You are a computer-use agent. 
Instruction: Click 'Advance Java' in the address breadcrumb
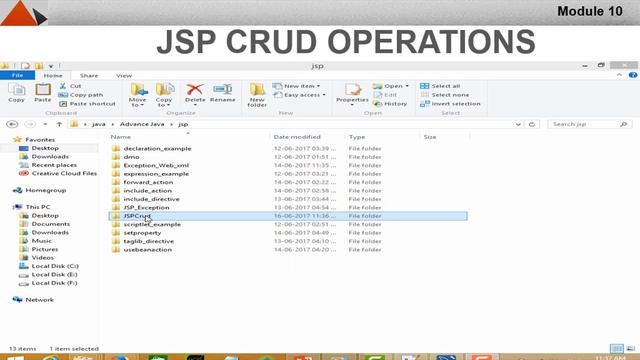pos(142,124)
